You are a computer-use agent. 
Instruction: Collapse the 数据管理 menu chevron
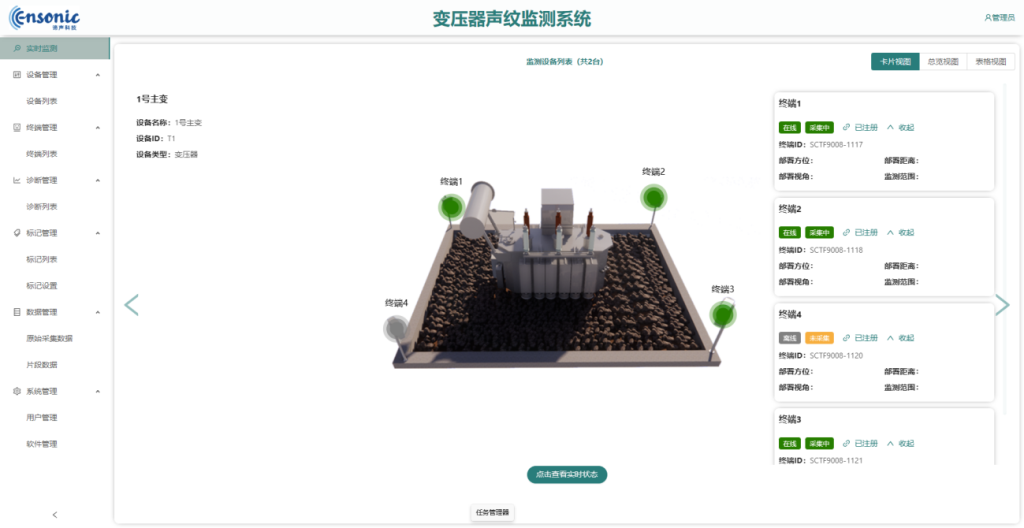coord(98,312)
